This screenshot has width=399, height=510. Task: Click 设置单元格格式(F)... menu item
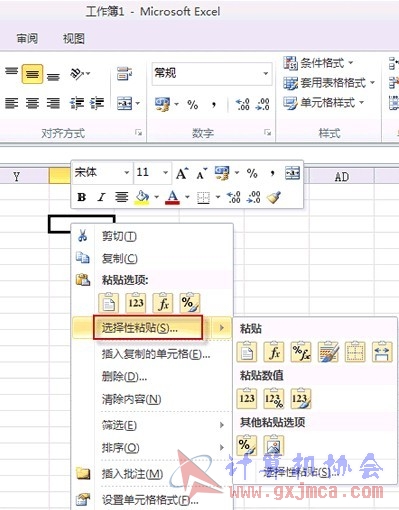pyautogui.click(x=150, y=499)
